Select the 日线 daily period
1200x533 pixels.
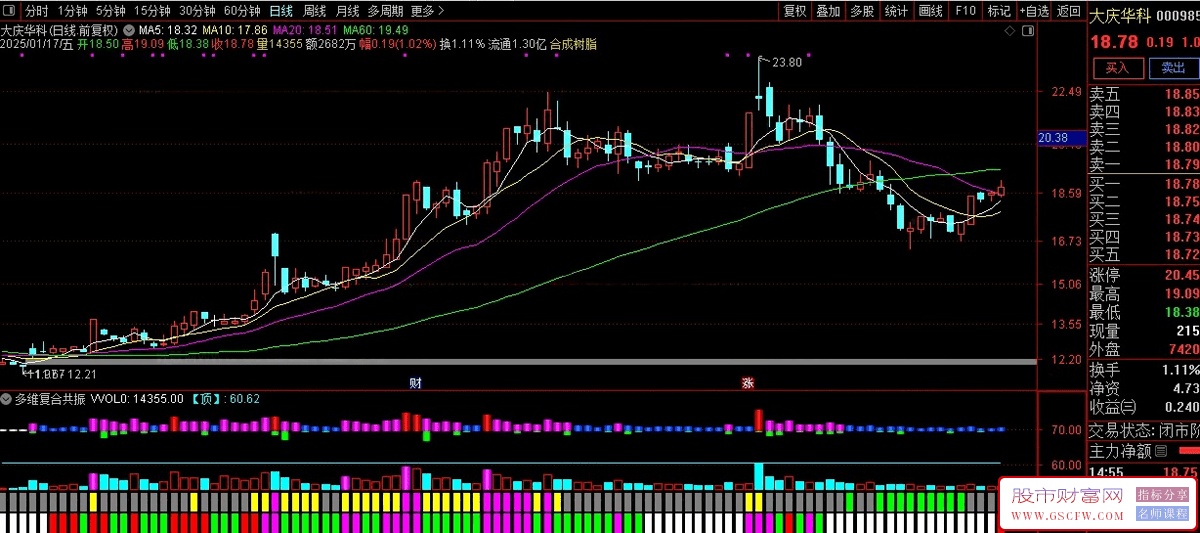pos(281,11)
